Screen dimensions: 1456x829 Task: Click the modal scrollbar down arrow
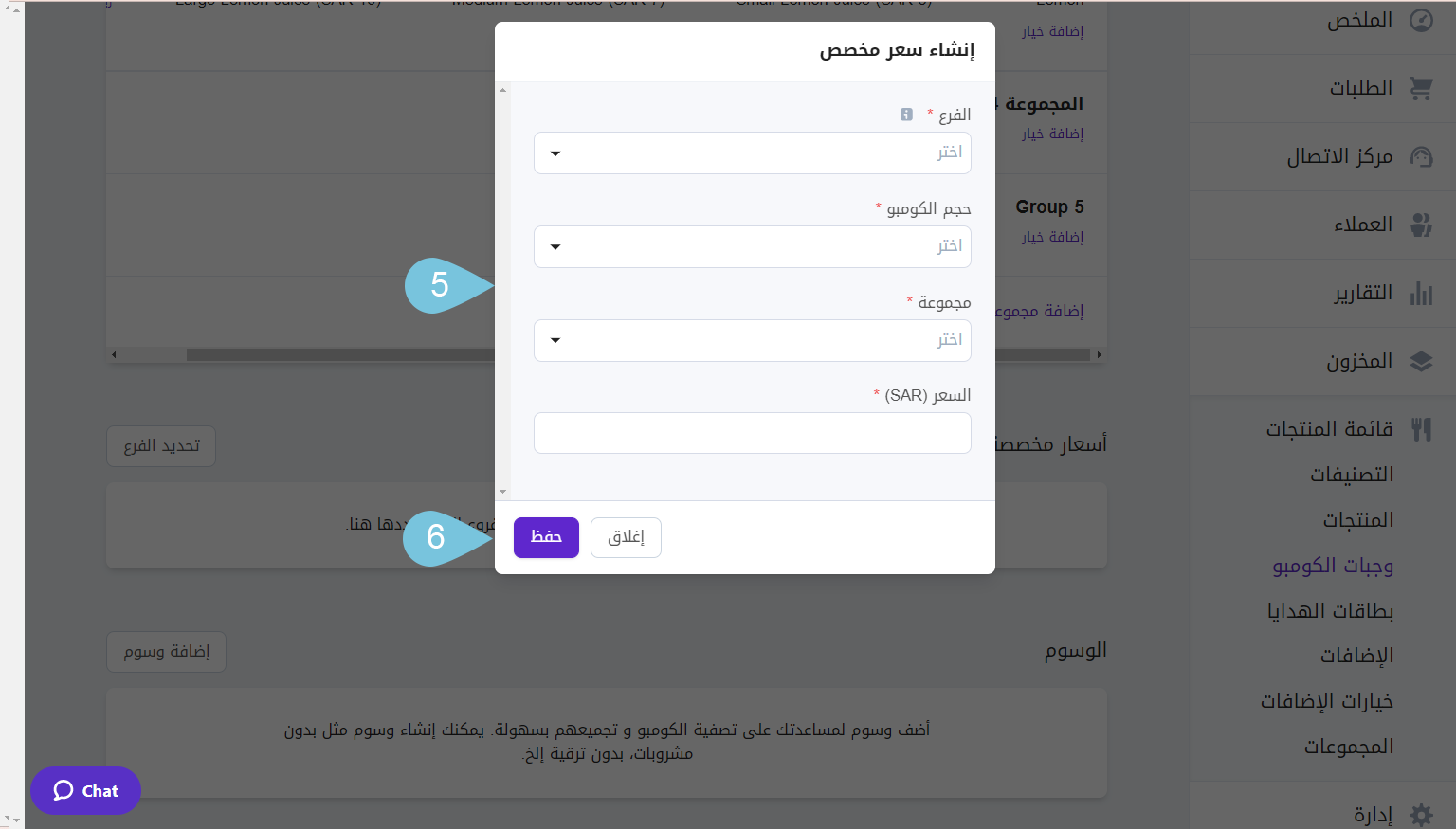[502, 493]
